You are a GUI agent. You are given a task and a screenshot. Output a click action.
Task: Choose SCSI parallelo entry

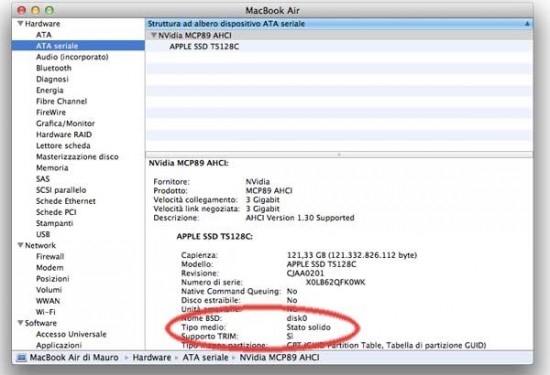61,190
